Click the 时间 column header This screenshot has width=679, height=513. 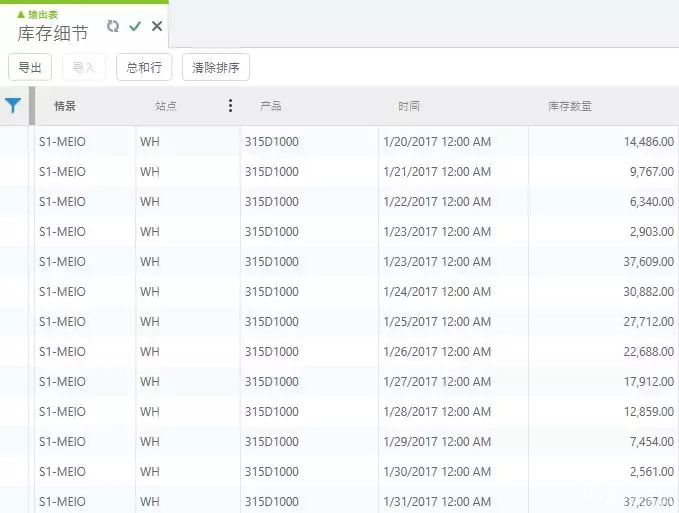(408, 106)
